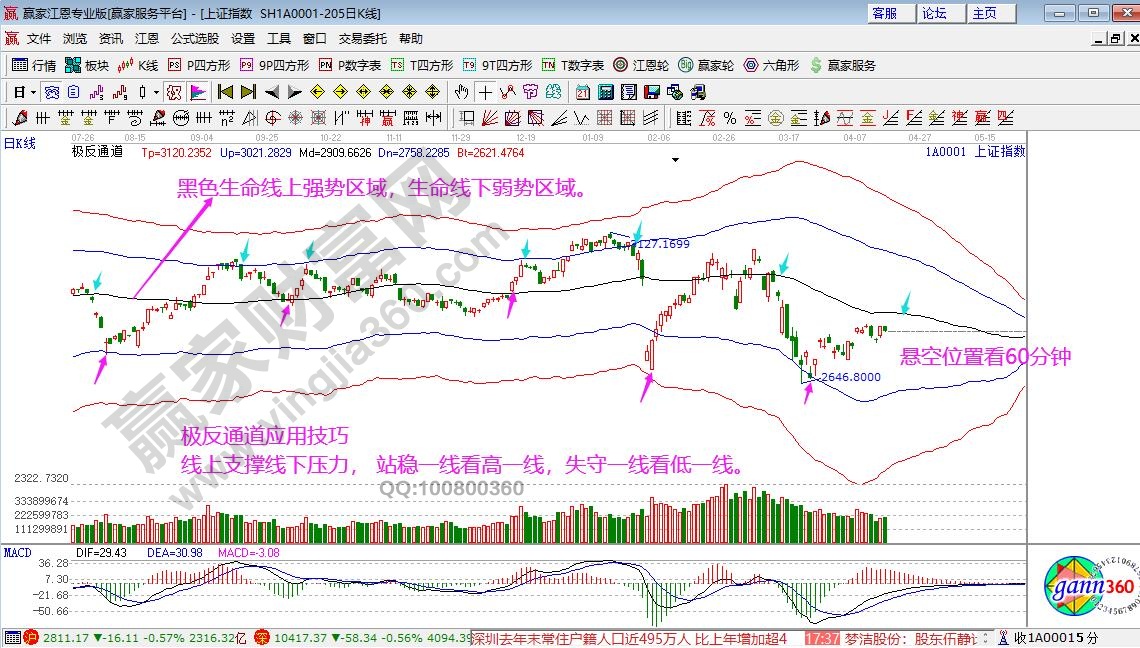Click the 客服 customer service button

click(884, 13)
